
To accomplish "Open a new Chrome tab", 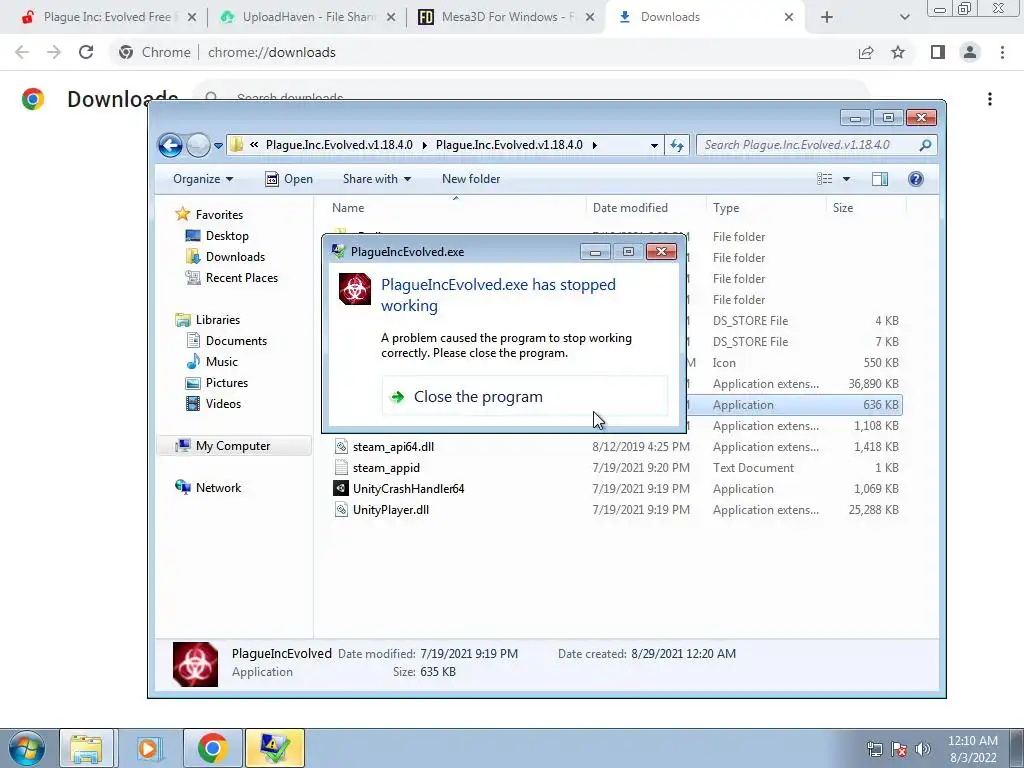I will point(827,17).
